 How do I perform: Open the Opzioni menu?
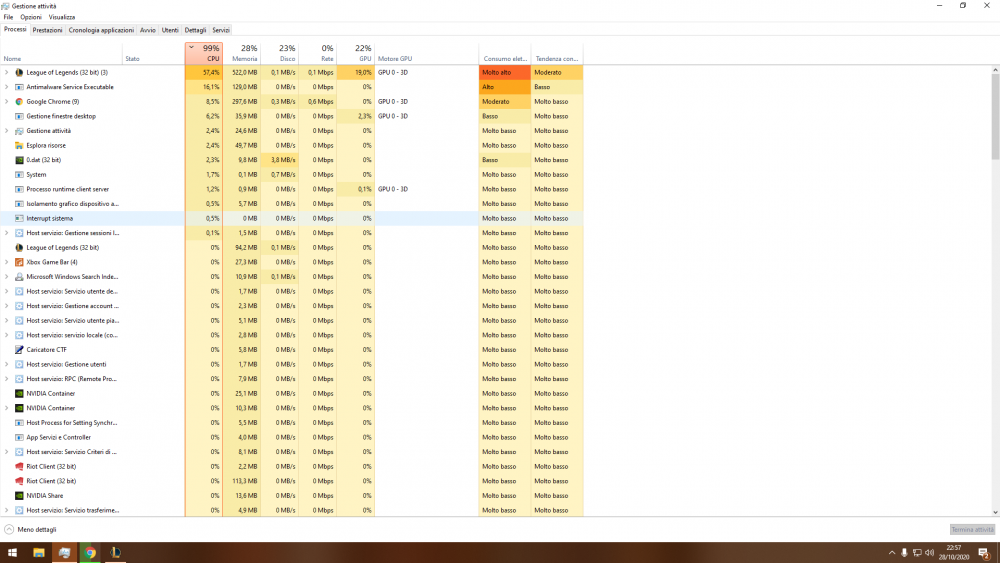click(31, 17)
